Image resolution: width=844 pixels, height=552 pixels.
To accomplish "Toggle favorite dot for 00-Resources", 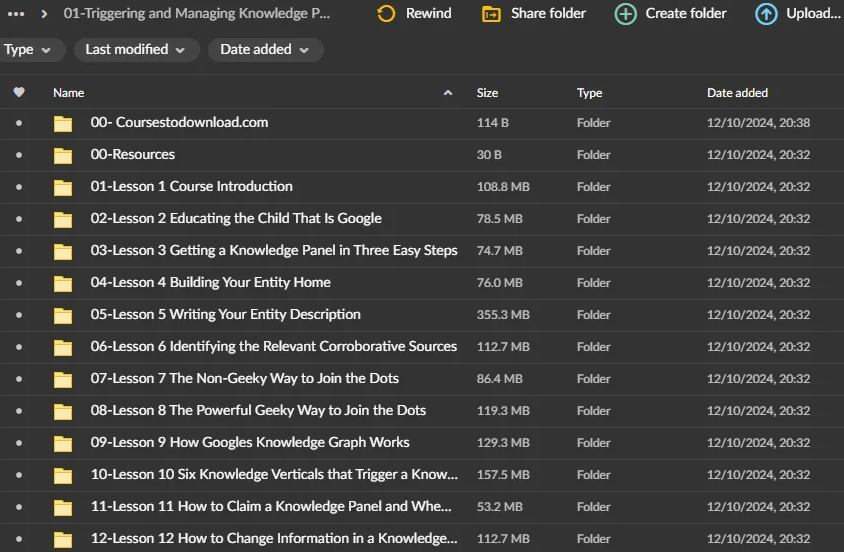I will coord(19,155).
